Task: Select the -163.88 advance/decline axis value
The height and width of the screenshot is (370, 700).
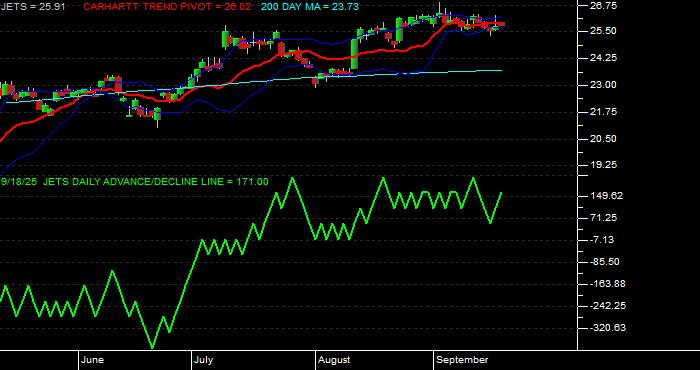Action: click(607, 284)
